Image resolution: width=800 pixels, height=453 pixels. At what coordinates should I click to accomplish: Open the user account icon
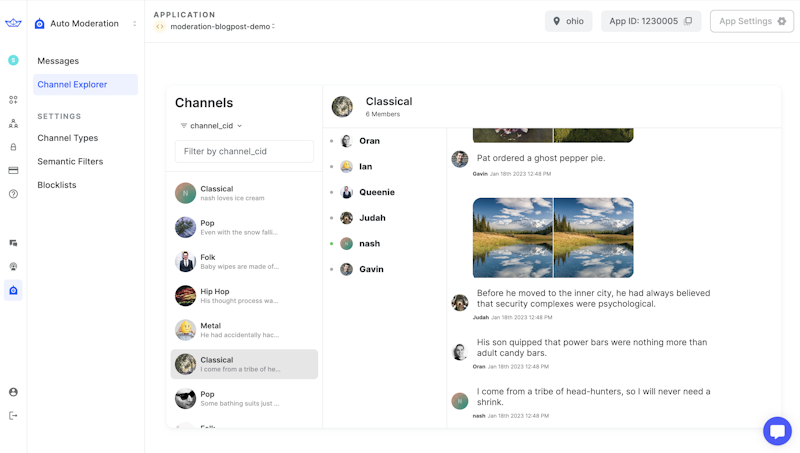pyautogui.click(x=13, y=392)
